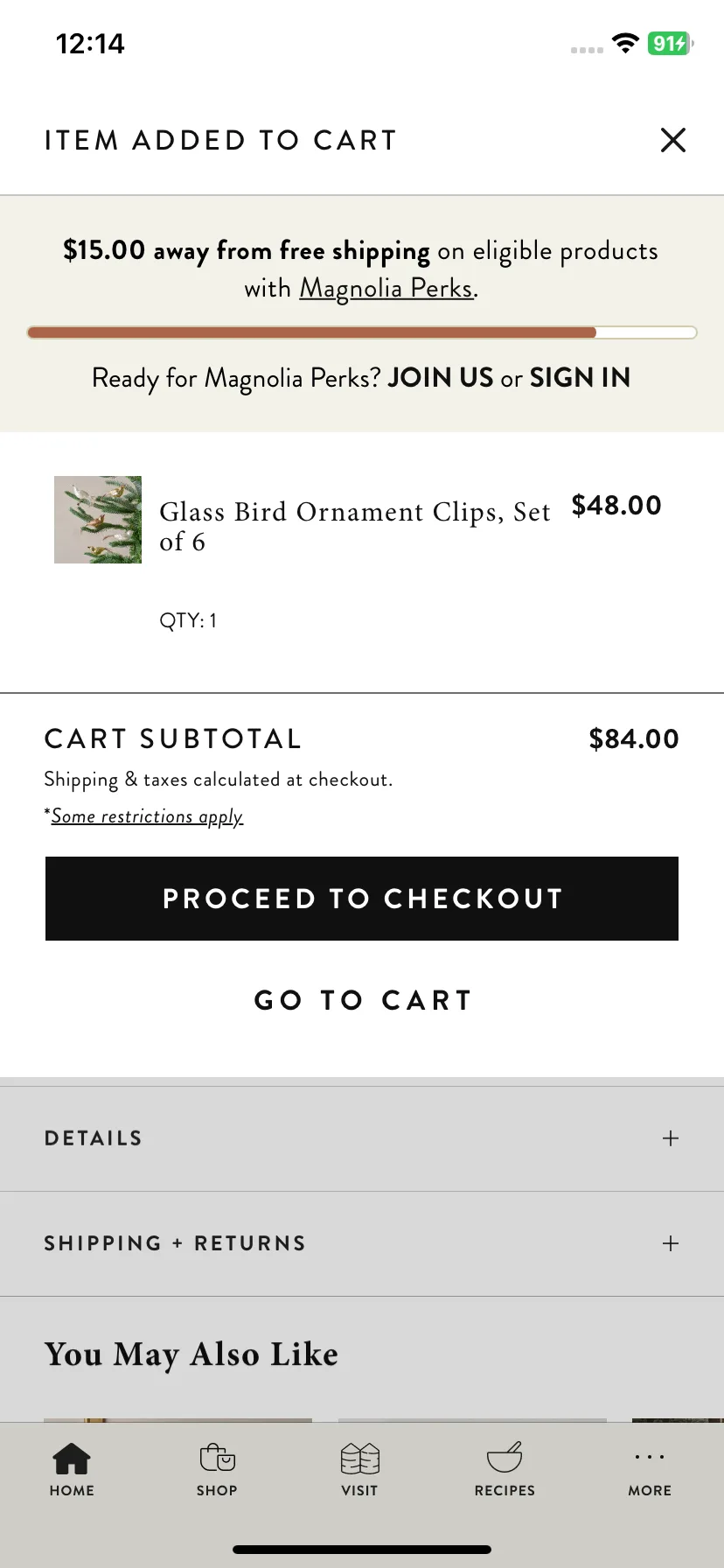Tap the Wi-Fi status icon
724x1568 pixels.
tap(625, 43)
